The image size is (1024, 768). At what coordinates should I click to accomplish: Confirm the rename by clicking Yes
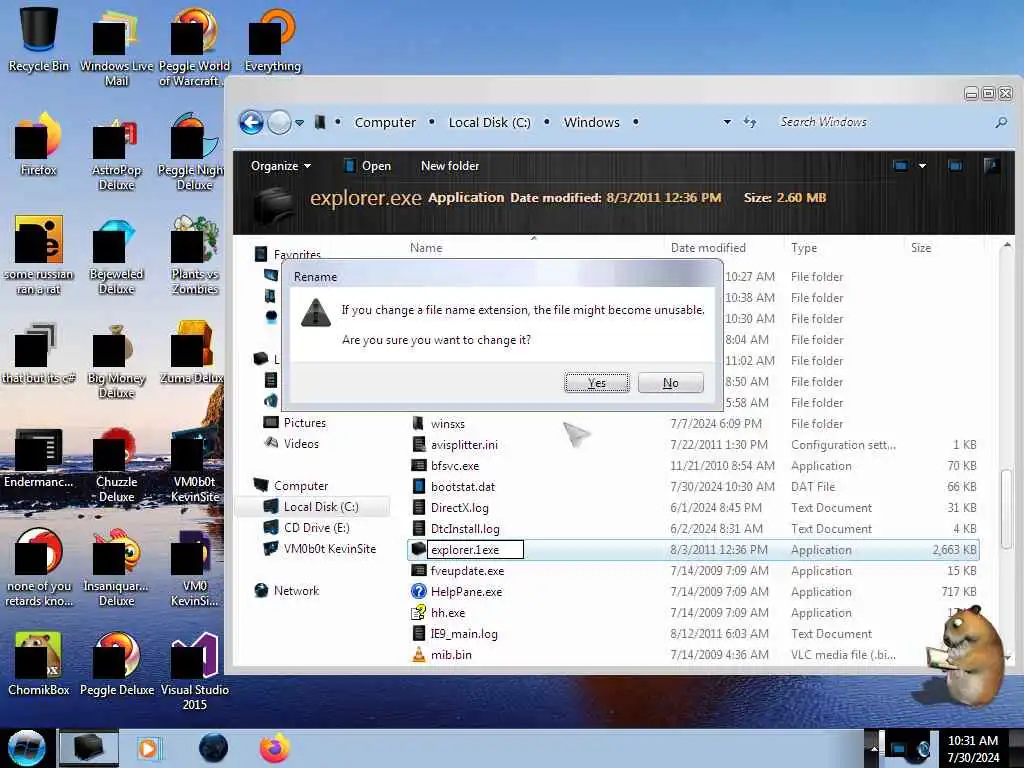(x=597, y=383)
